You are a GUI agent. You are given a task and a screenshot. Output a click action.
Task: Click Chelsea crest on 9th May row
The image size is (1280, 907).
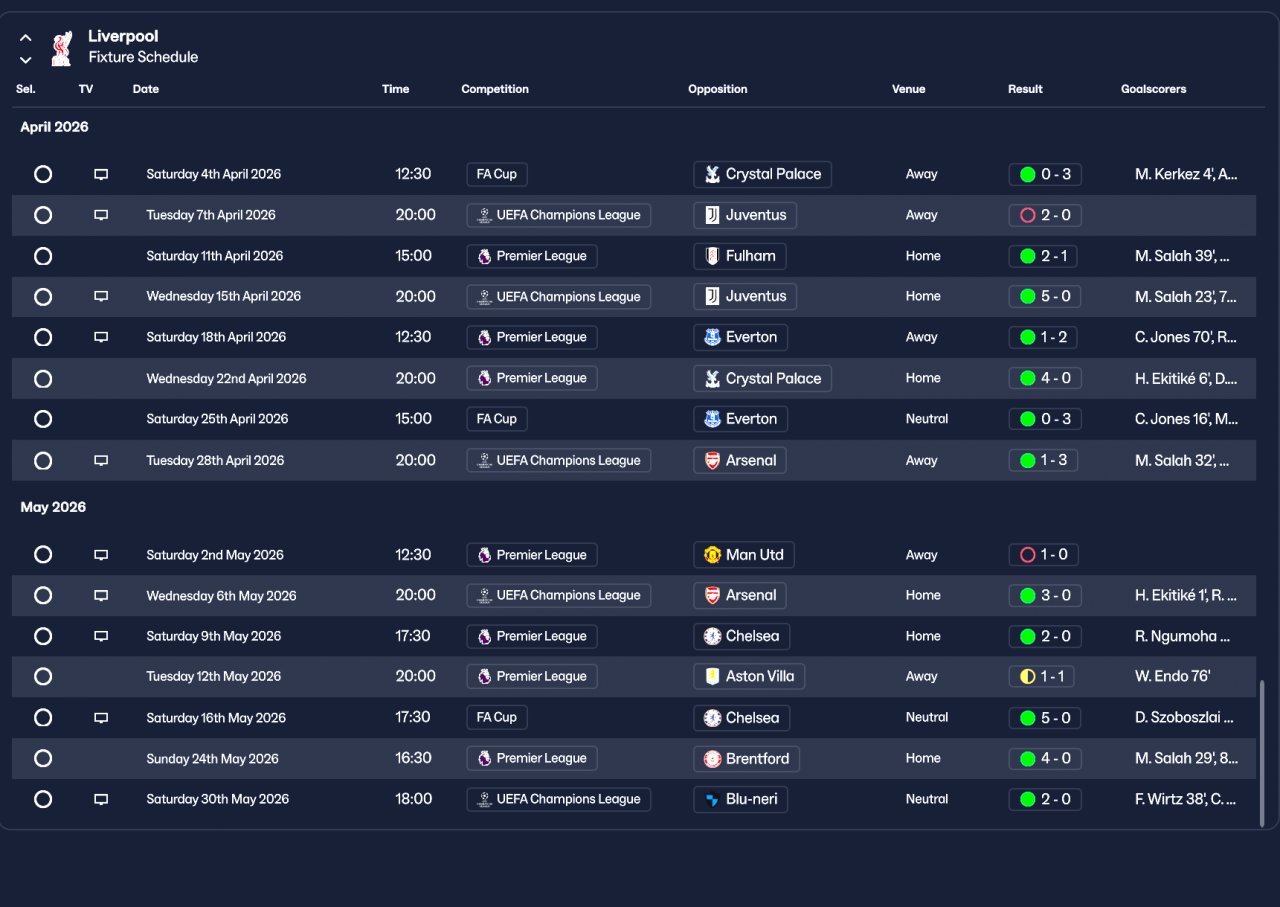[712, 636]
